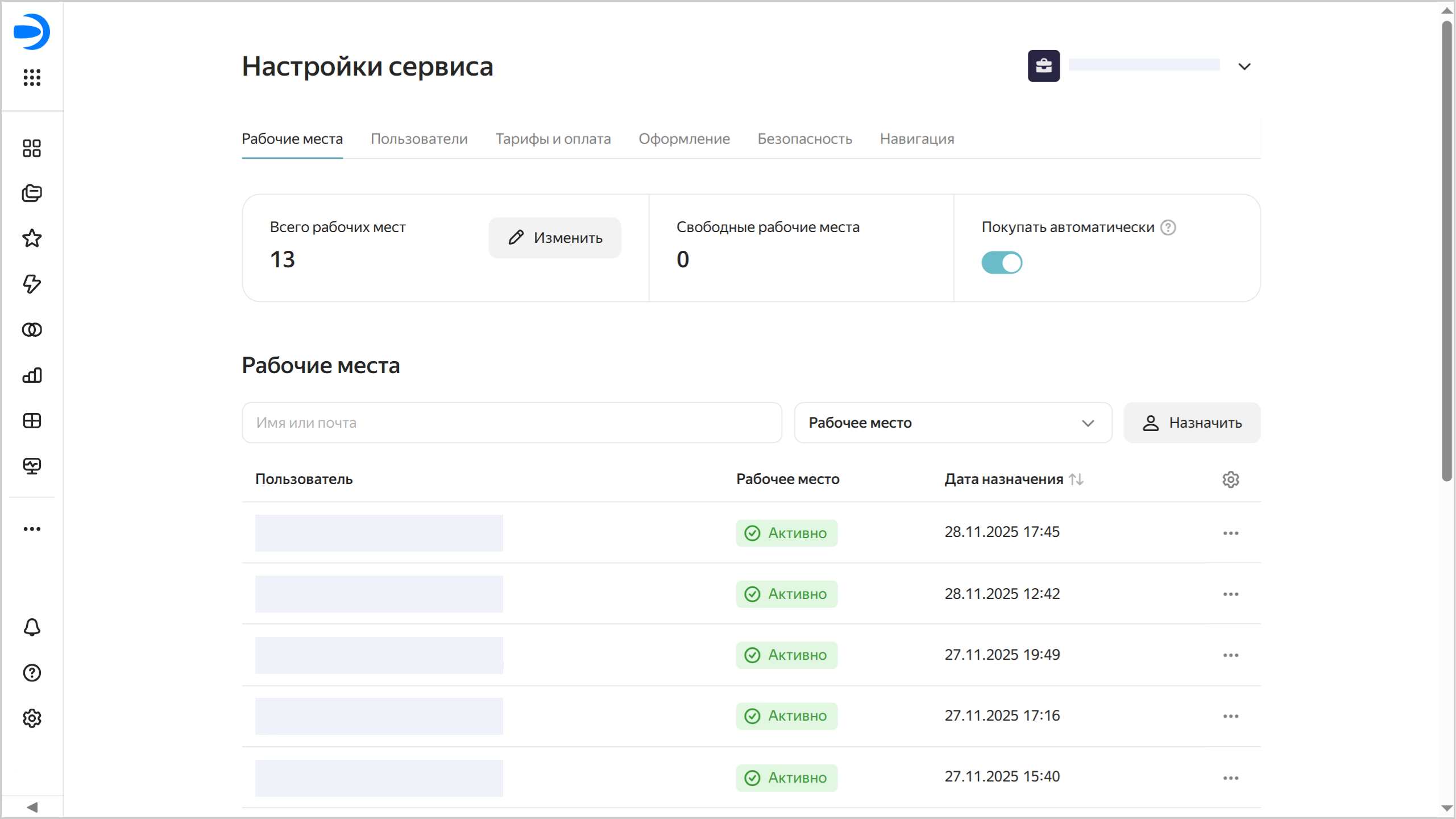Toggle the Покупать автоматически switch
The image size is (1456, 819).
click(x=1001, y=263)
